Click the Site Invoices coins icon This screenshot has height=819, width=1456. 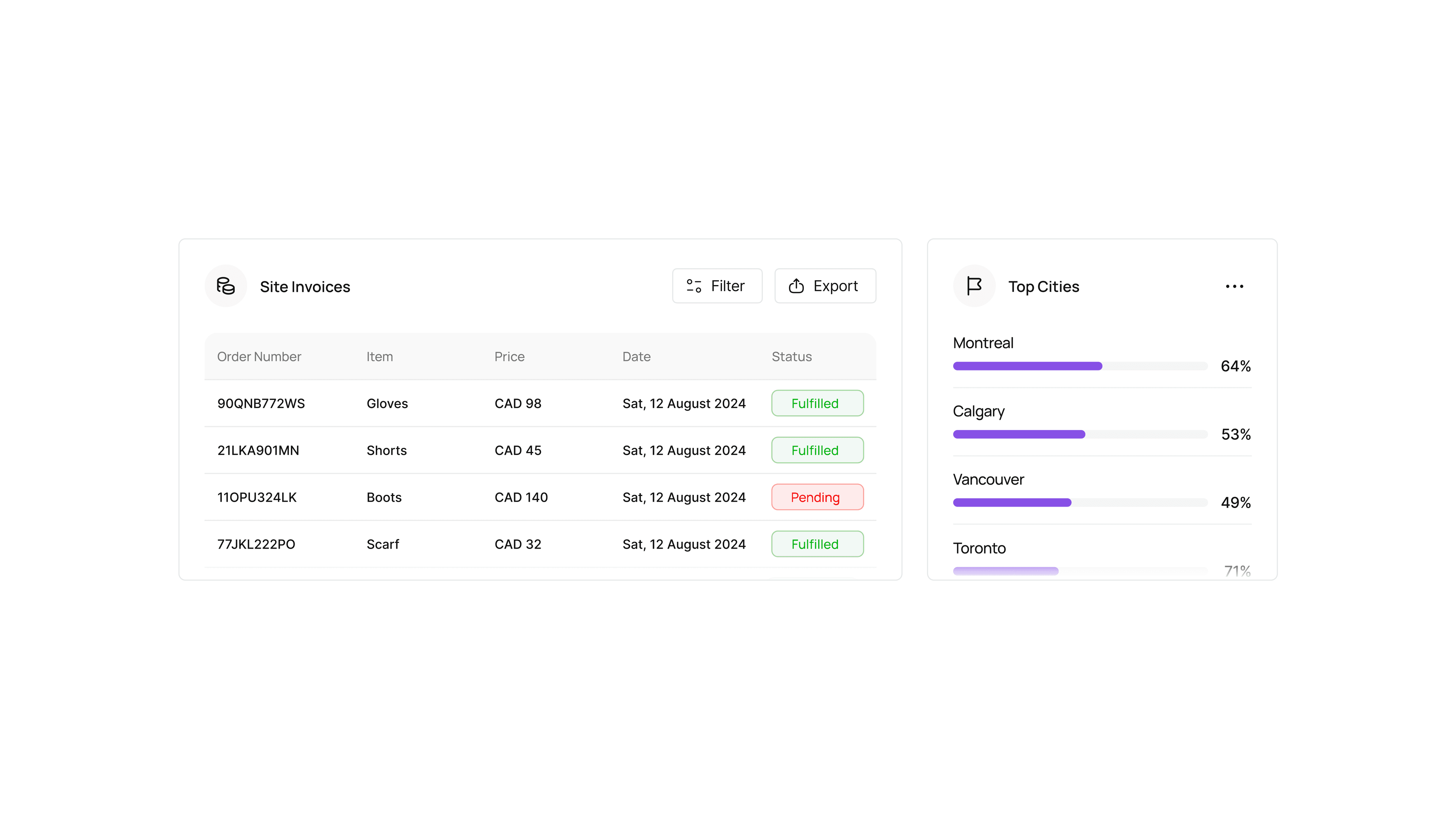(226, 286)
